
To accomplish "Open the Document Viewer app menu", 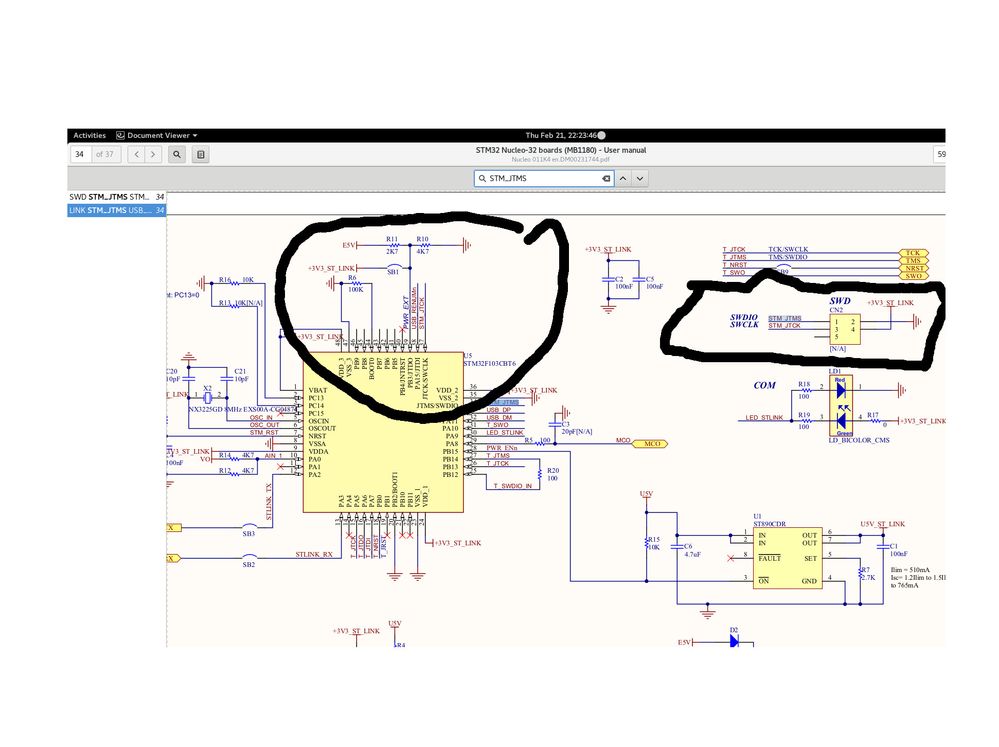I will point(157,135).
